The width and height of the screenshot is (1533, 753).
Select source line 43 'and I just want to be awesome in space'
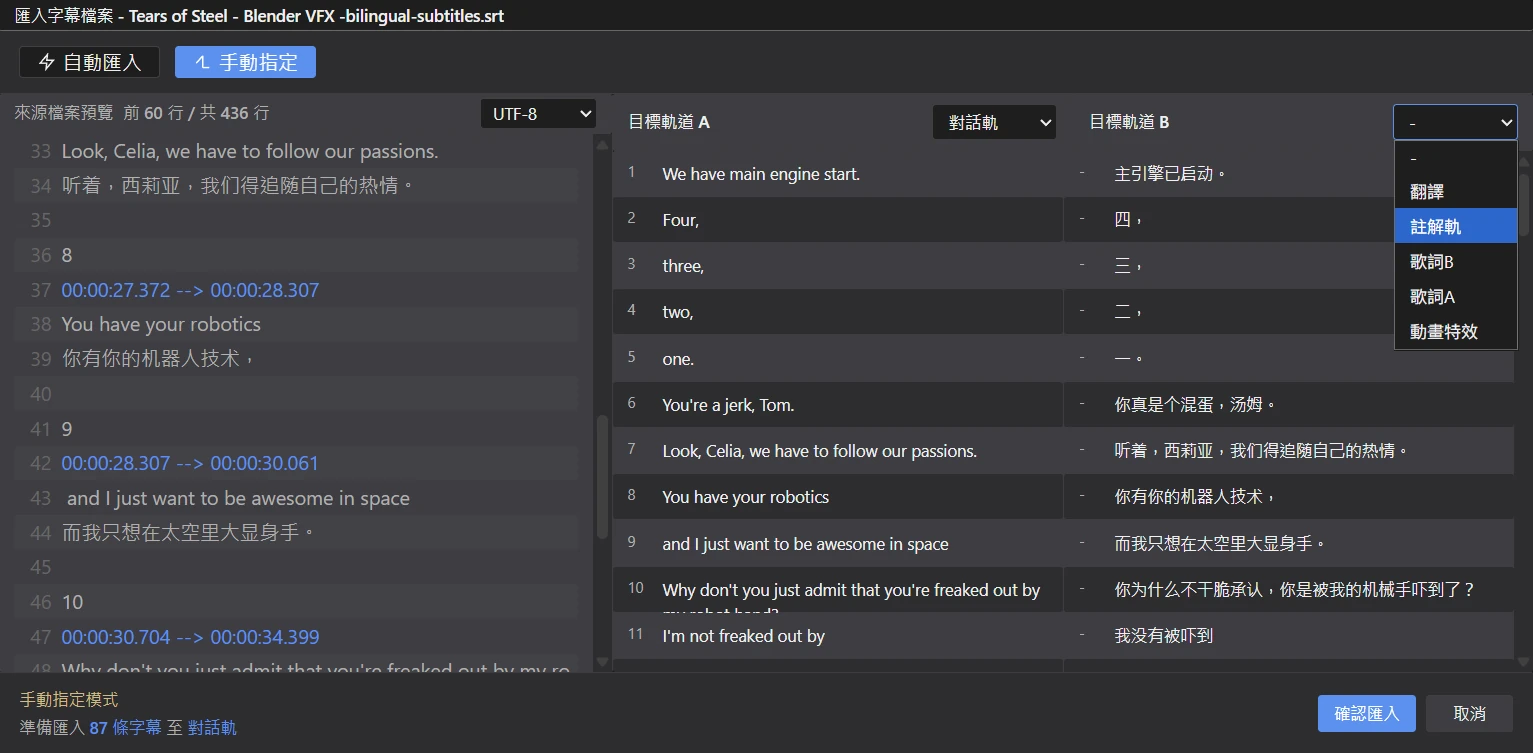pyautogui.click(x=296, y=498)
